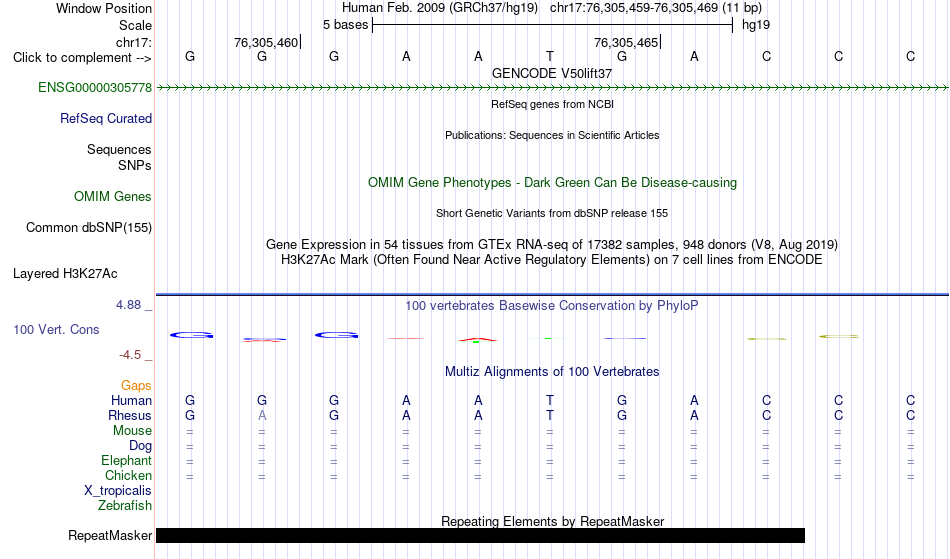This screenshot has height=559, width=950.
Task: Click the black RepeatMasker repeat element bar
Action: coord(480,535)
